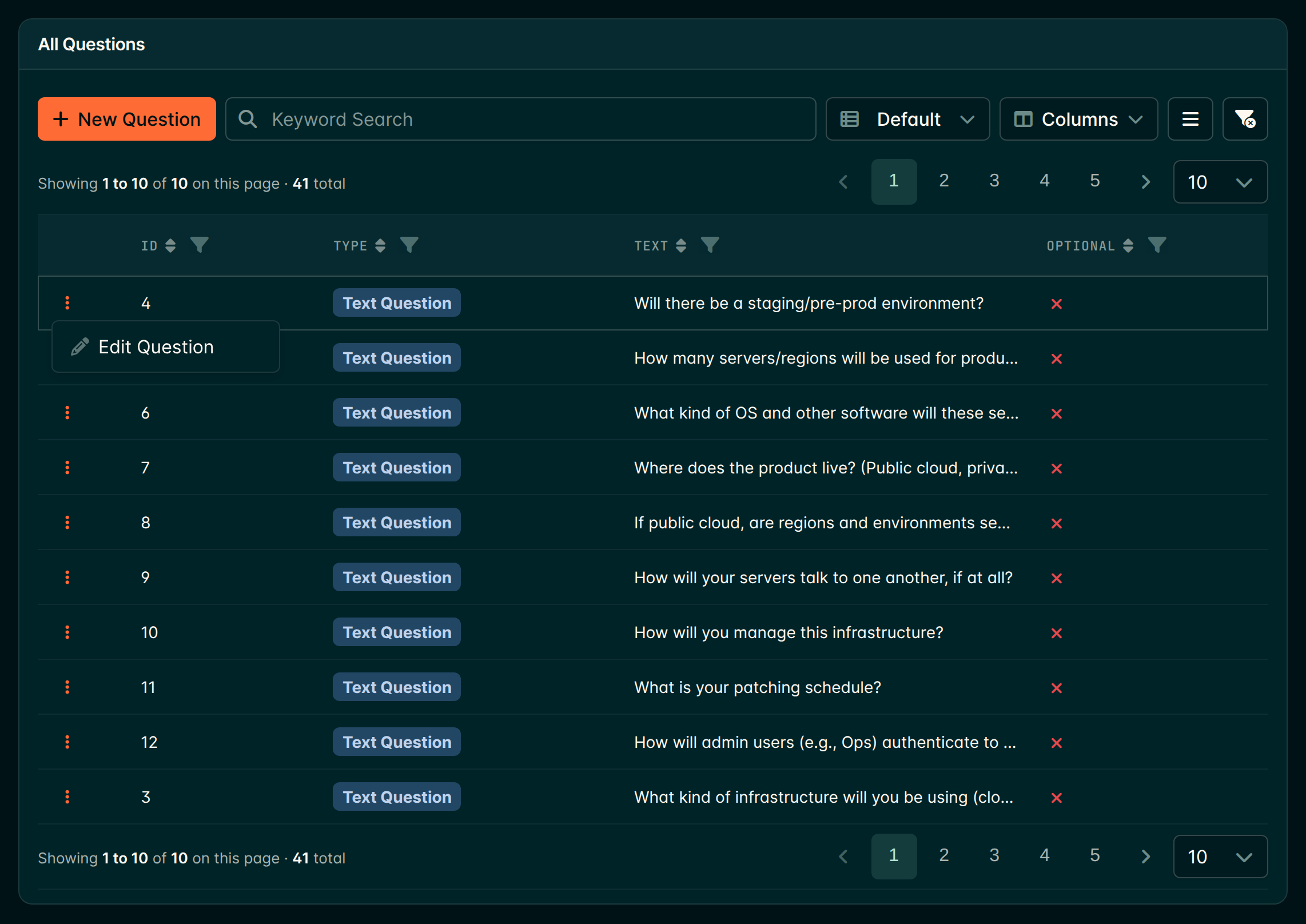The image size is (1306, 924).
Task: Open the hamburger menu icon in toolbar
Action: 1190,119
